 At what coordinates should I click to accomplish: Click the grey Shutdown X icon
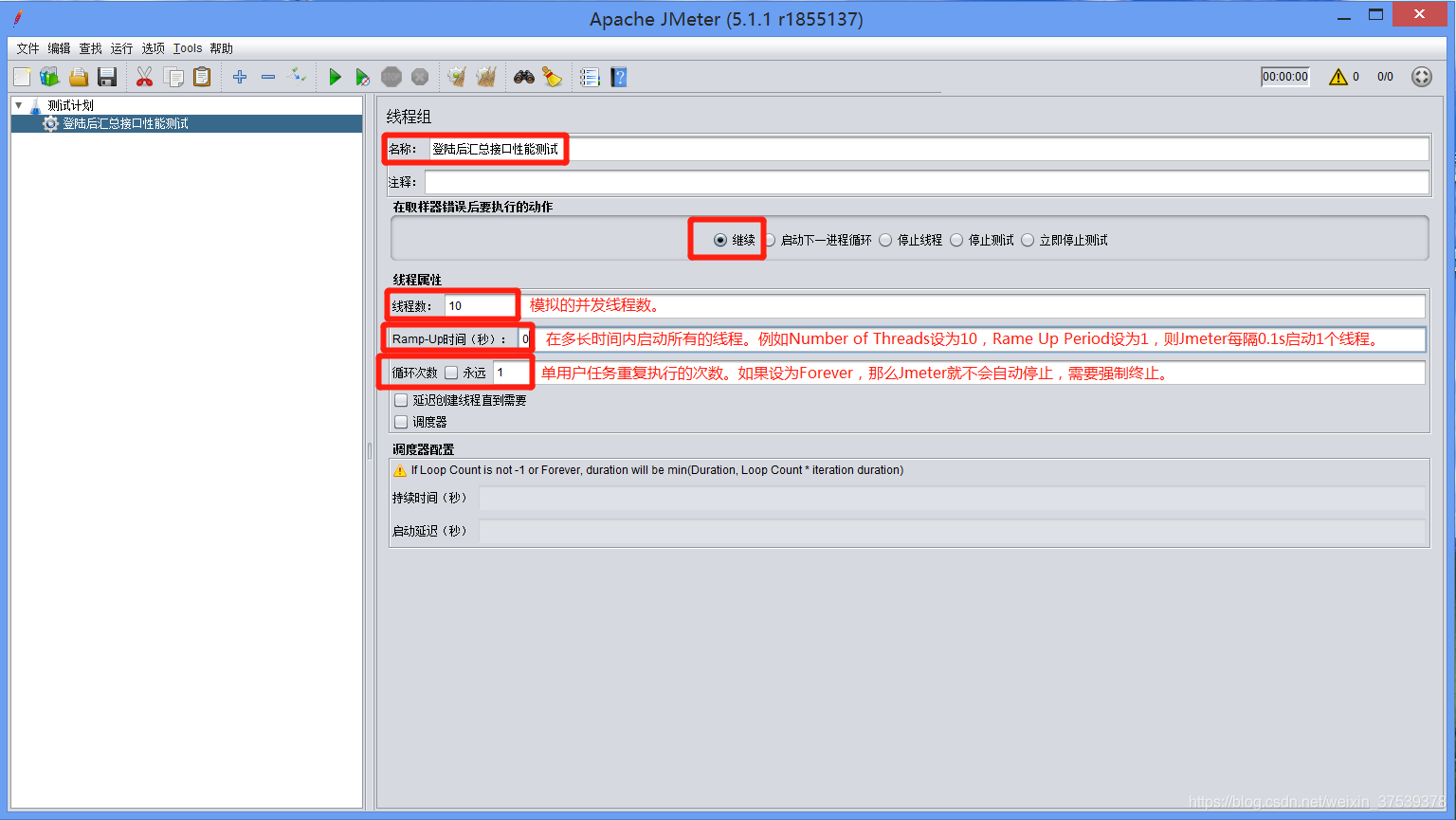pos(420,77)
